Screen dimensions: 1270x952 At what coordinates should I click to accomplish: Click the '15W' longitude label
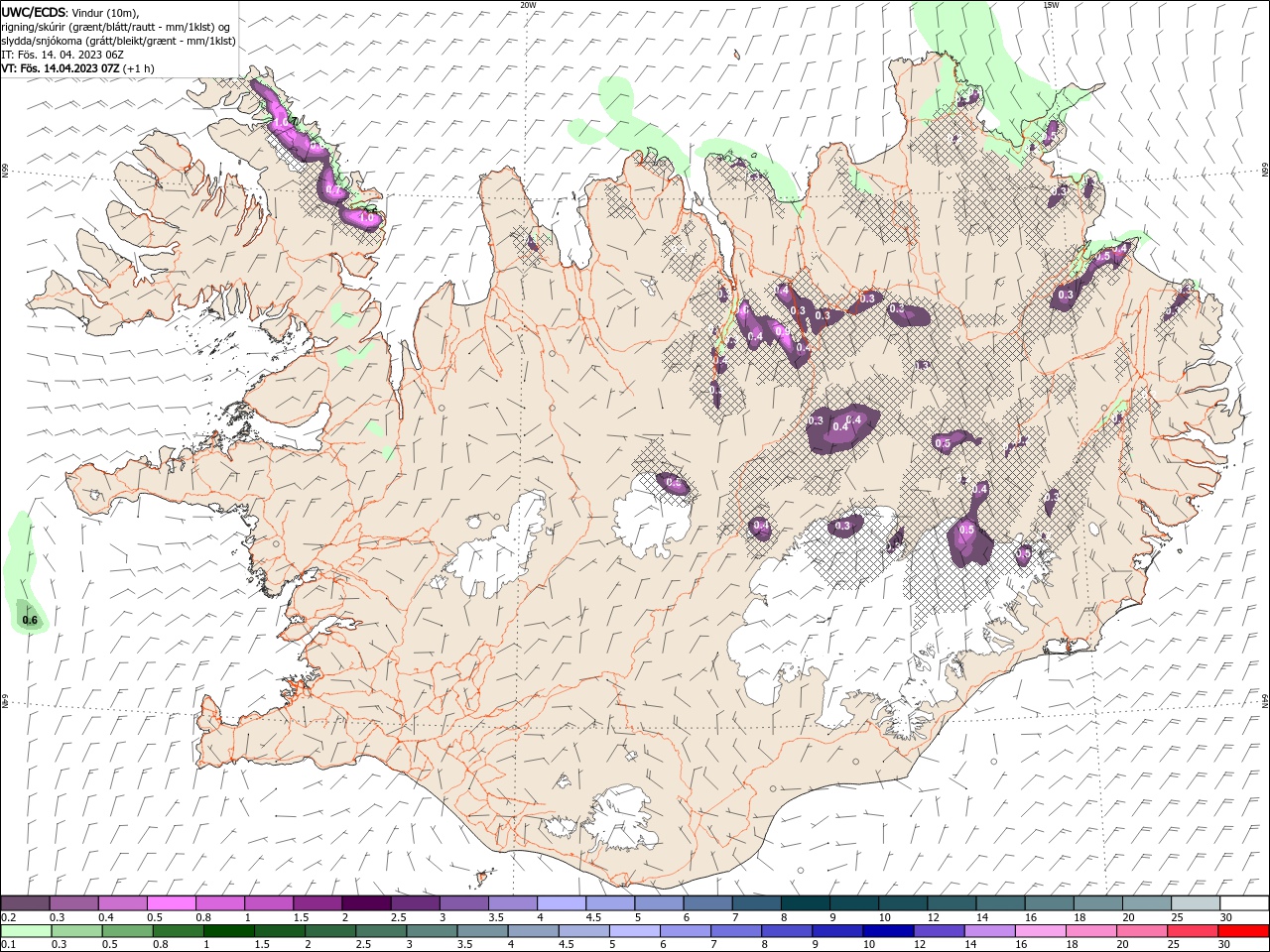1052,5
